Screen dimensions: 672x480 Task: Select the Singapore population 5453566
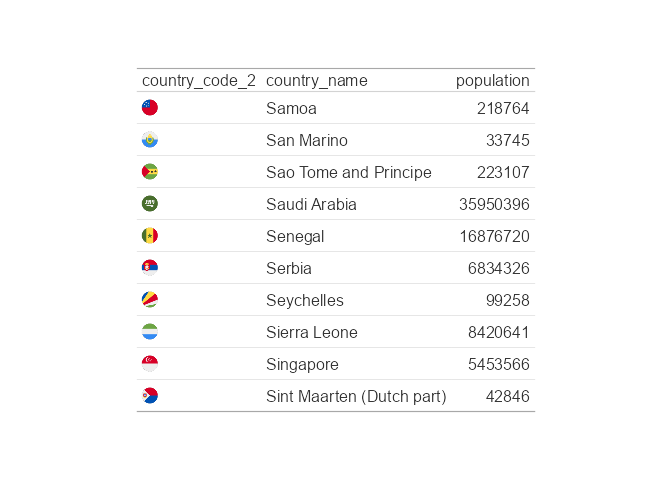coord(499,364)
